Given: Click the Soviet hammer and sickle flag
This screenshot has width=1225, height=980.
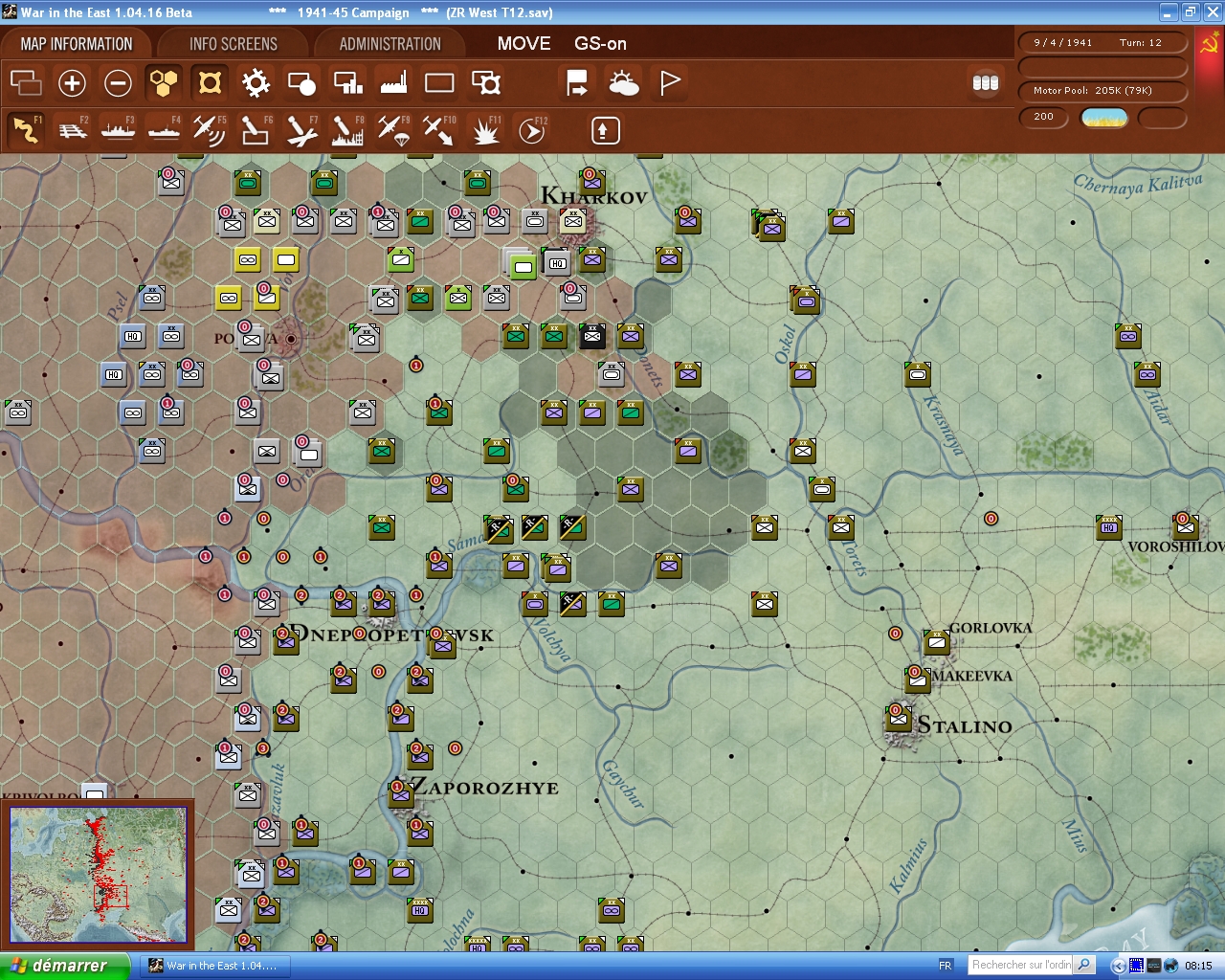Looking at the screenshot, I should (x=1210, y=44).
